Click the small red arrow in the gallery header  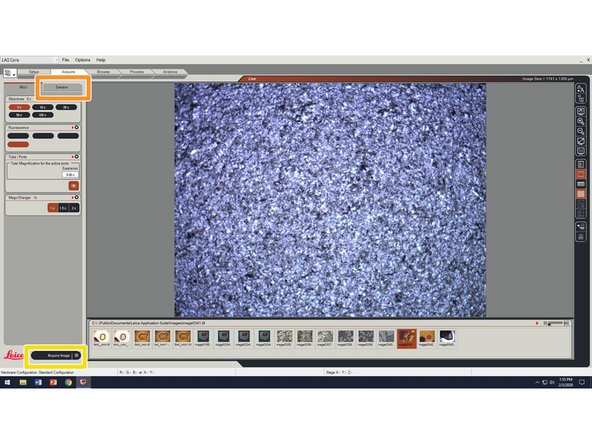click(537, 324)
